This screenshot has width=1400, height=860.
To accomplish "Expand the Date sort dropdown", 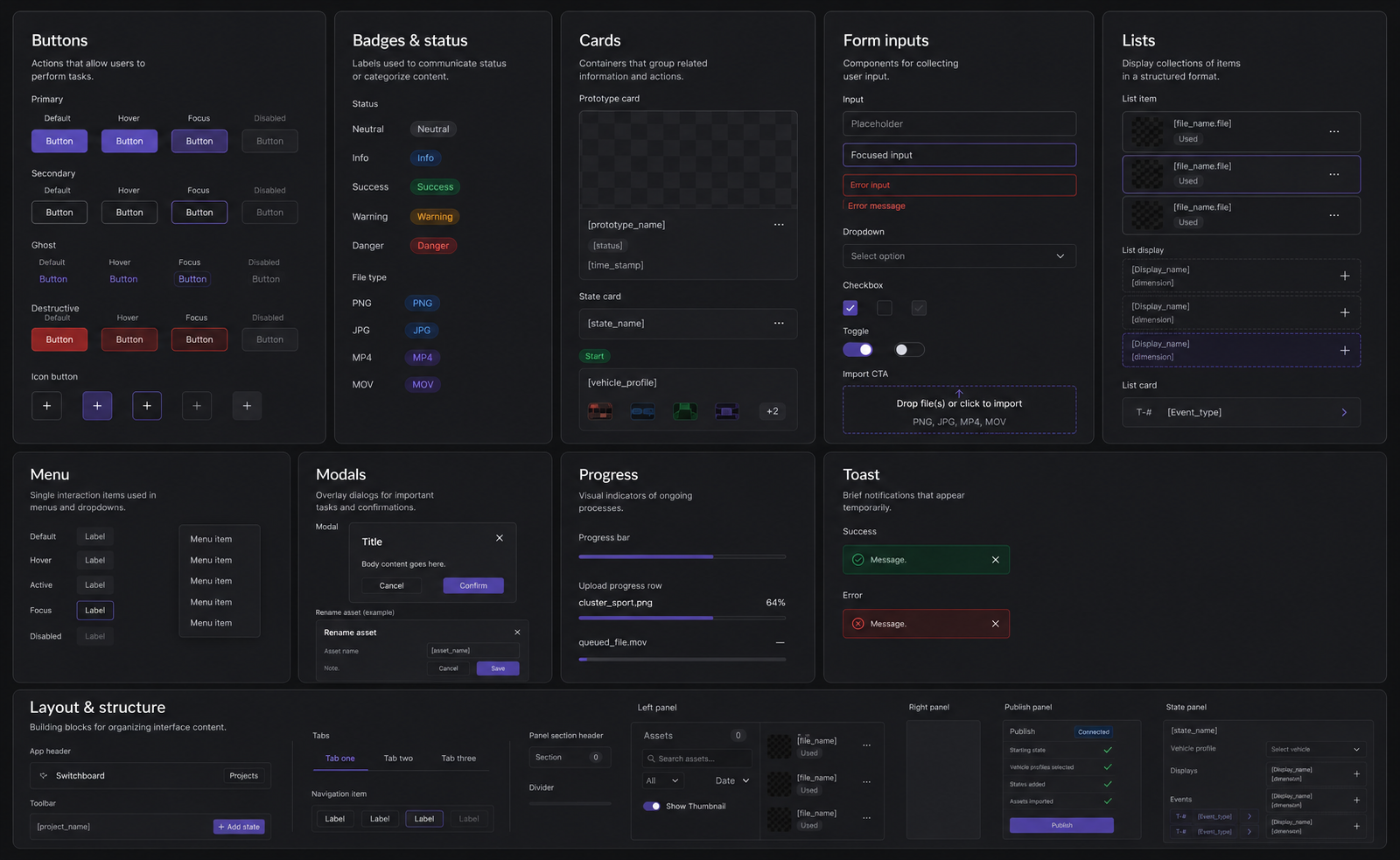I will click(732, 780).
